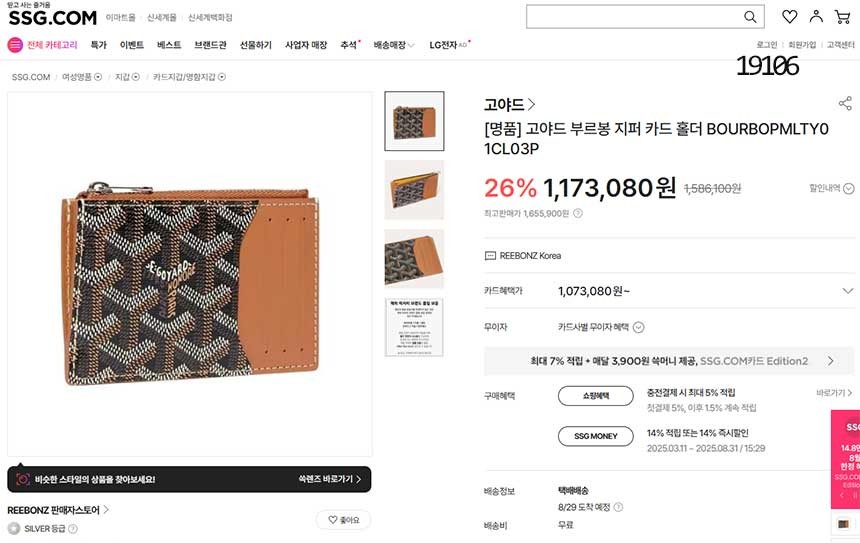The width and height of the screenshot is (860, 543).
Task: Expand the 카드혜택가 price chevron
Action: tap(847, 291)
